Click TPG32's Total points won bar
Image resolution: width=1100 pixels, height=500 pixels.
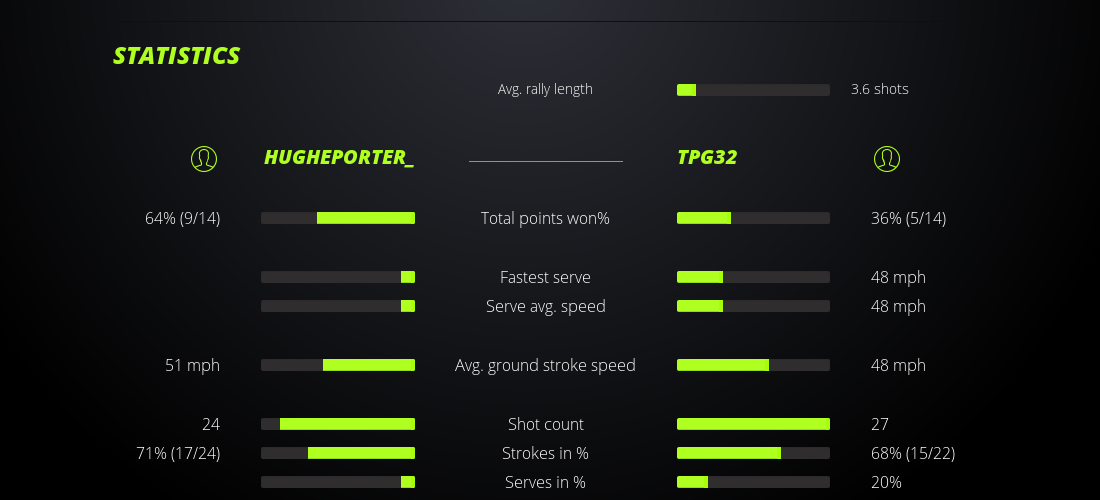753,218
